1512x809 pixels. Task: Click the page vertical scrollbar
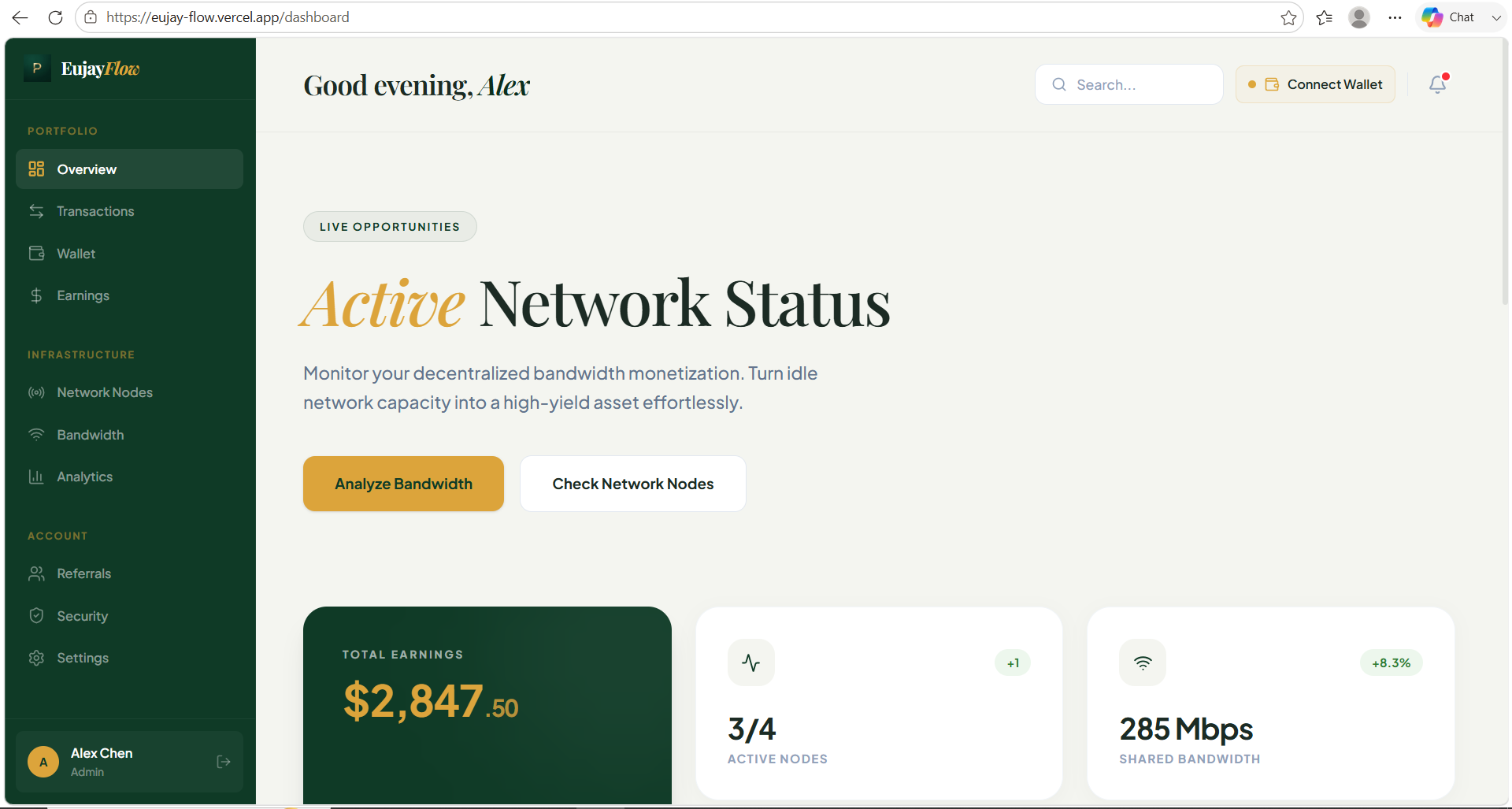(x=1505, y=172)
